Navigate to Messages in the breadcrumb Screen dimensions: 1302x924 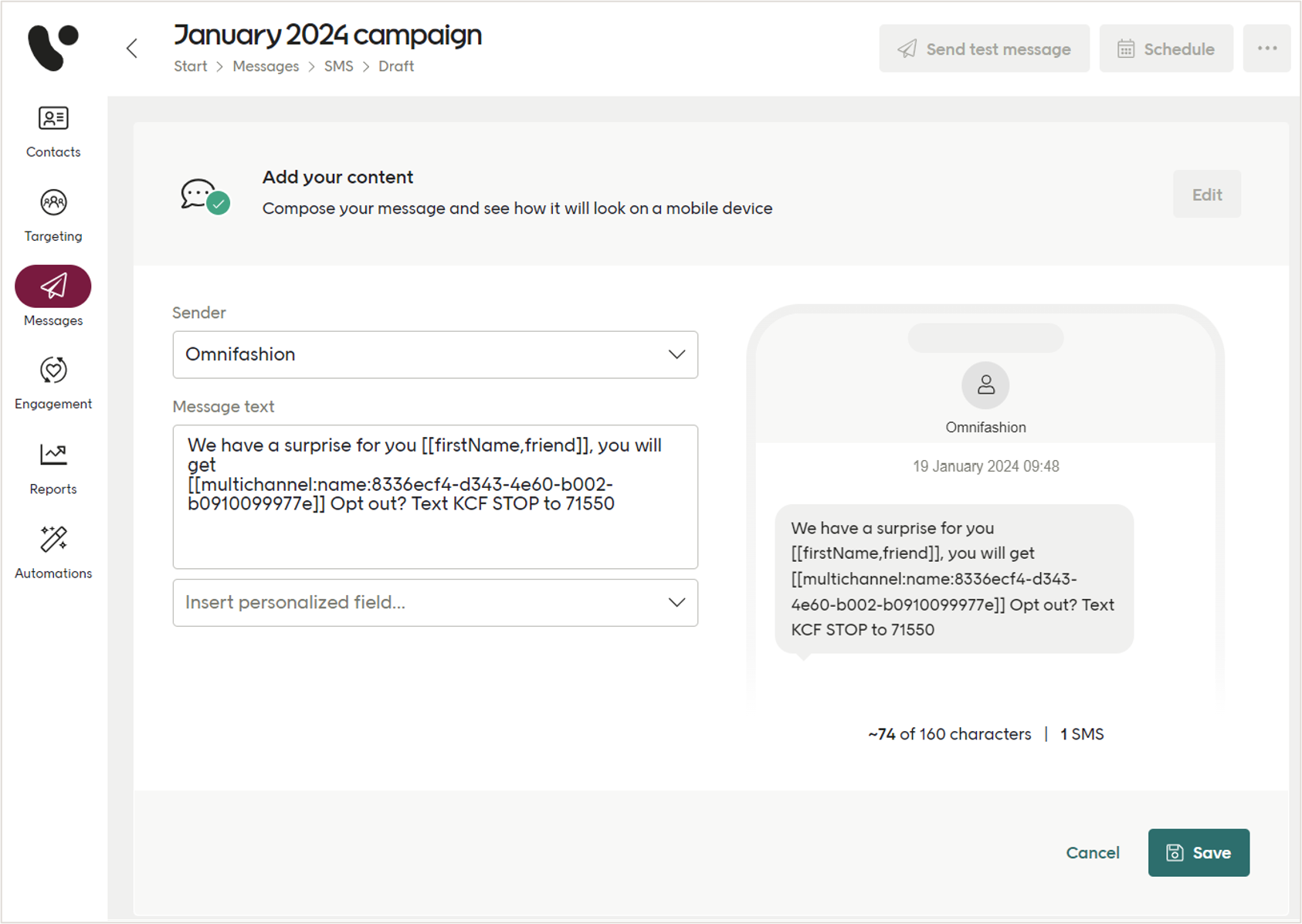[266, 66]
